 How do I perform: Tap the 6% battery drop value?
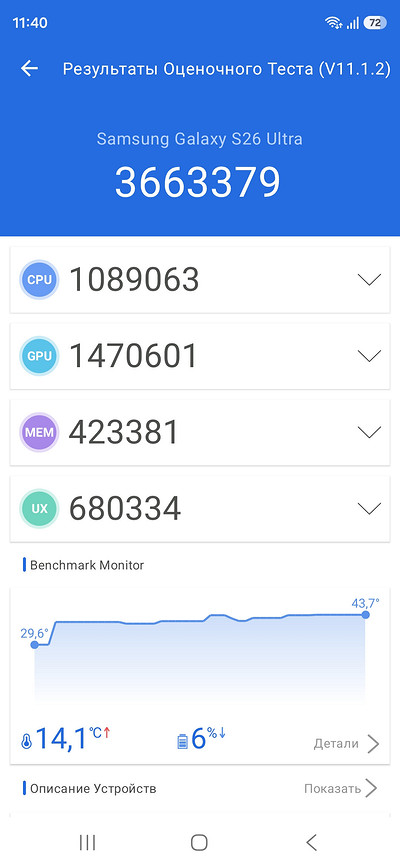pyautogui.click(x=209, y=738)
